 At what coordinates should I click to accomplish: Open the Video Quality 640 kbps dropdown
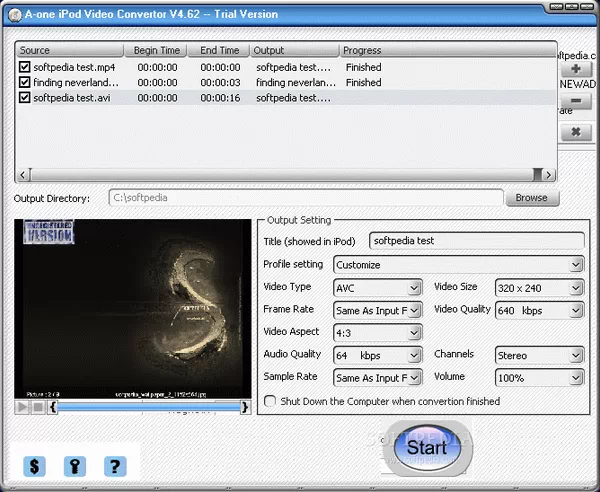tap(576, 310)
